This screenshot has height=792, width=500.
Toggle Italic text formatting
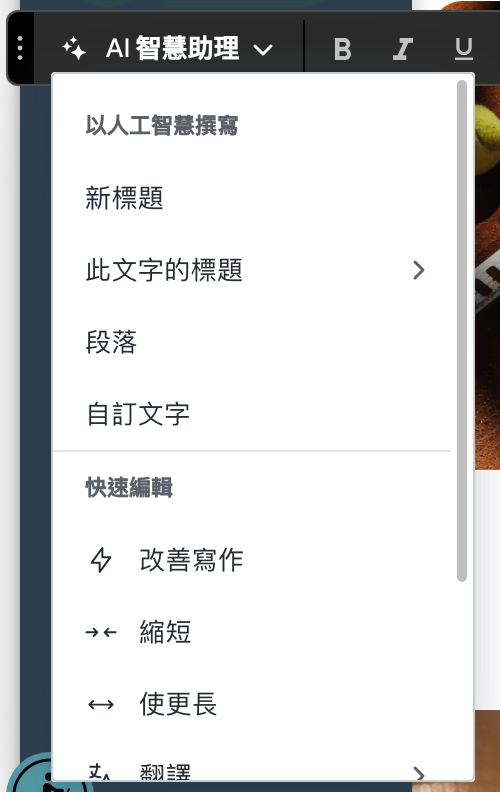pos(403,49)
